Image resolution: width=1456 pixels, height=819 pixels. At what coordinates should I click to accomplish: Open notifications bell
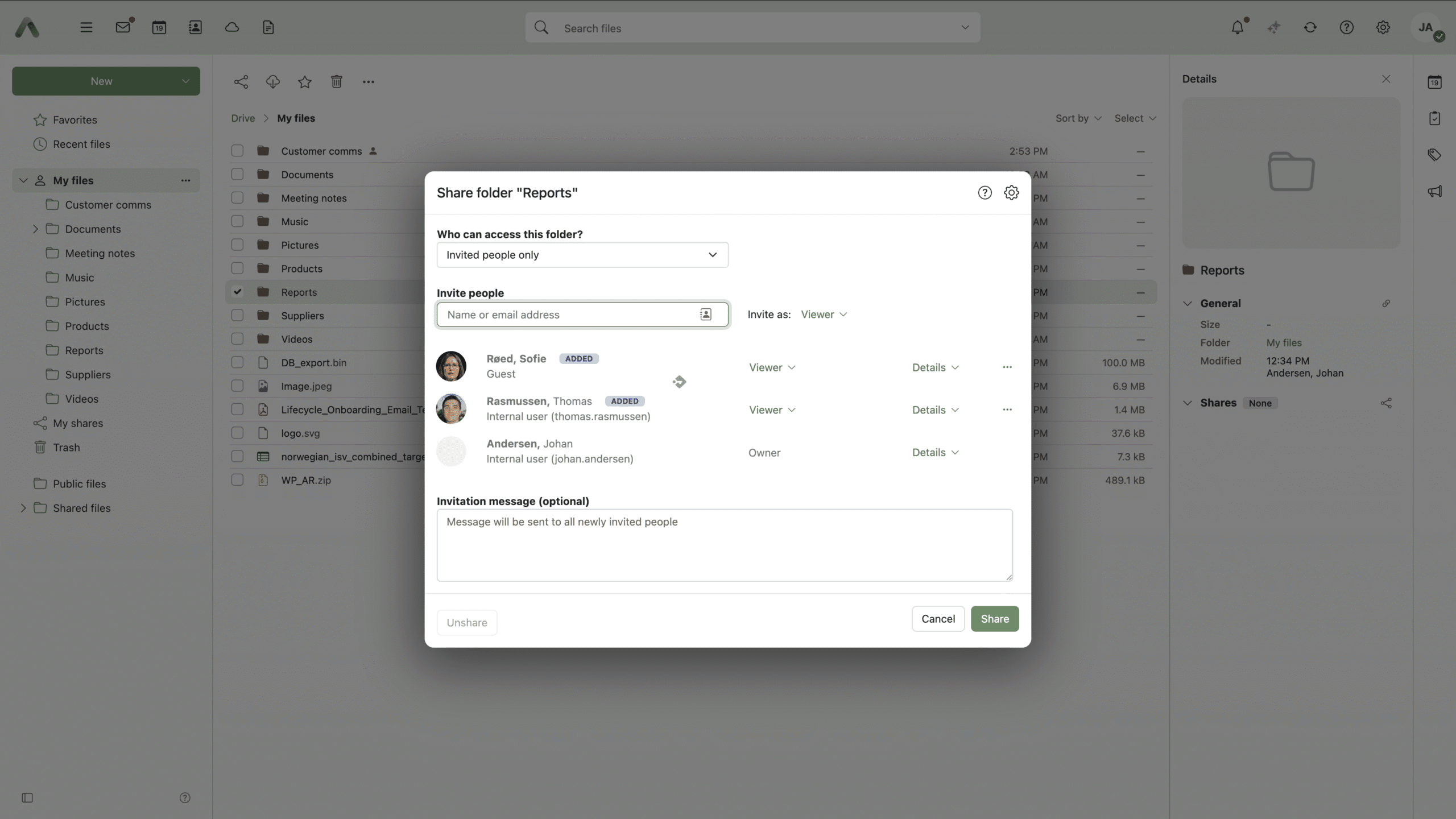tap(1237, 27)
